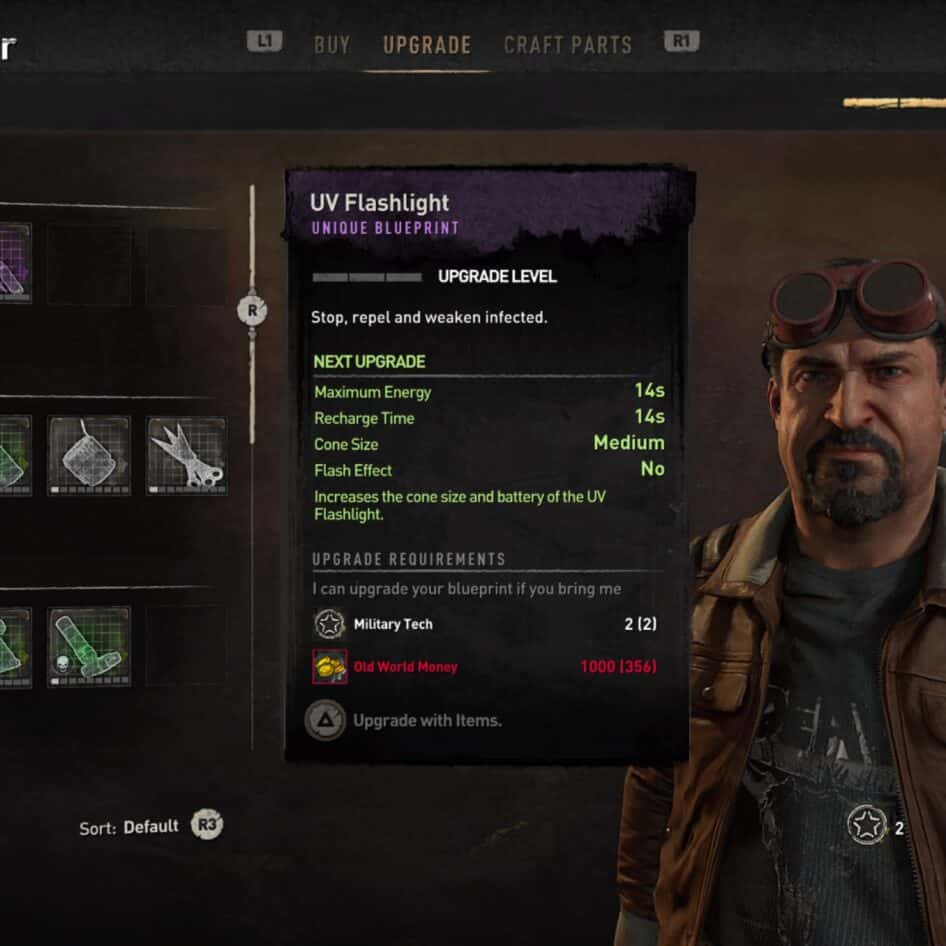Click the upgrade level progress bar
The width and height of the screenshot is (946, 946).
[367, 277]
